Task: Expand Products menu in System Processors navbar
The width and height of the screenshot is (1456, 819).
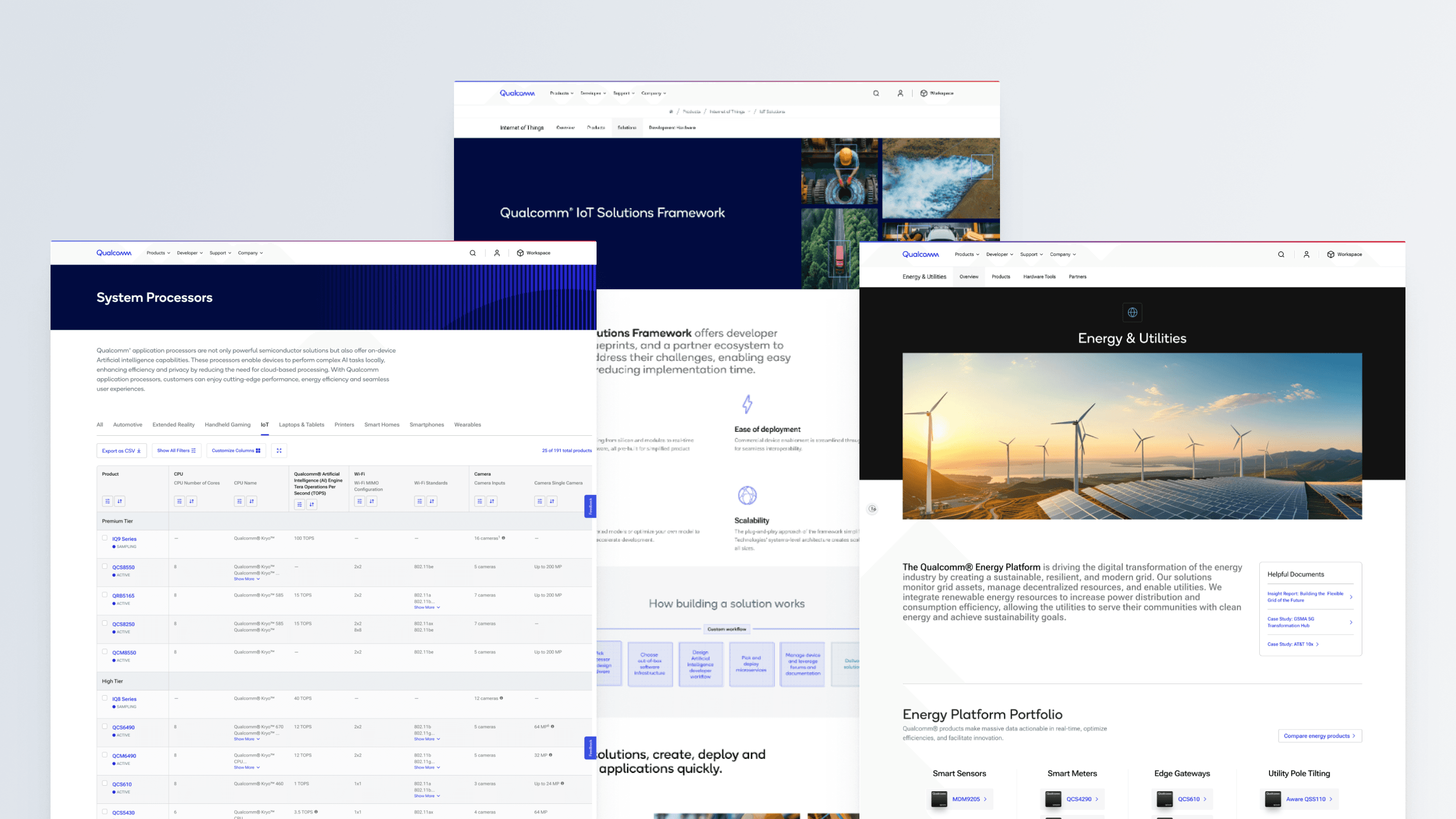Action: [158, 253]
